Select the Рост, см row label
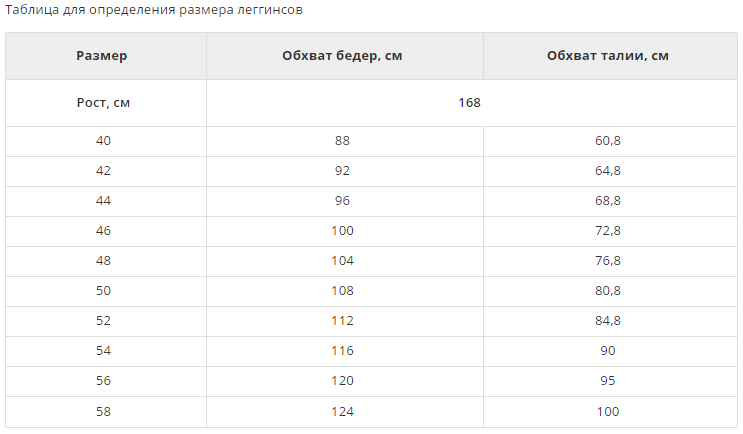 coord(103,103)
